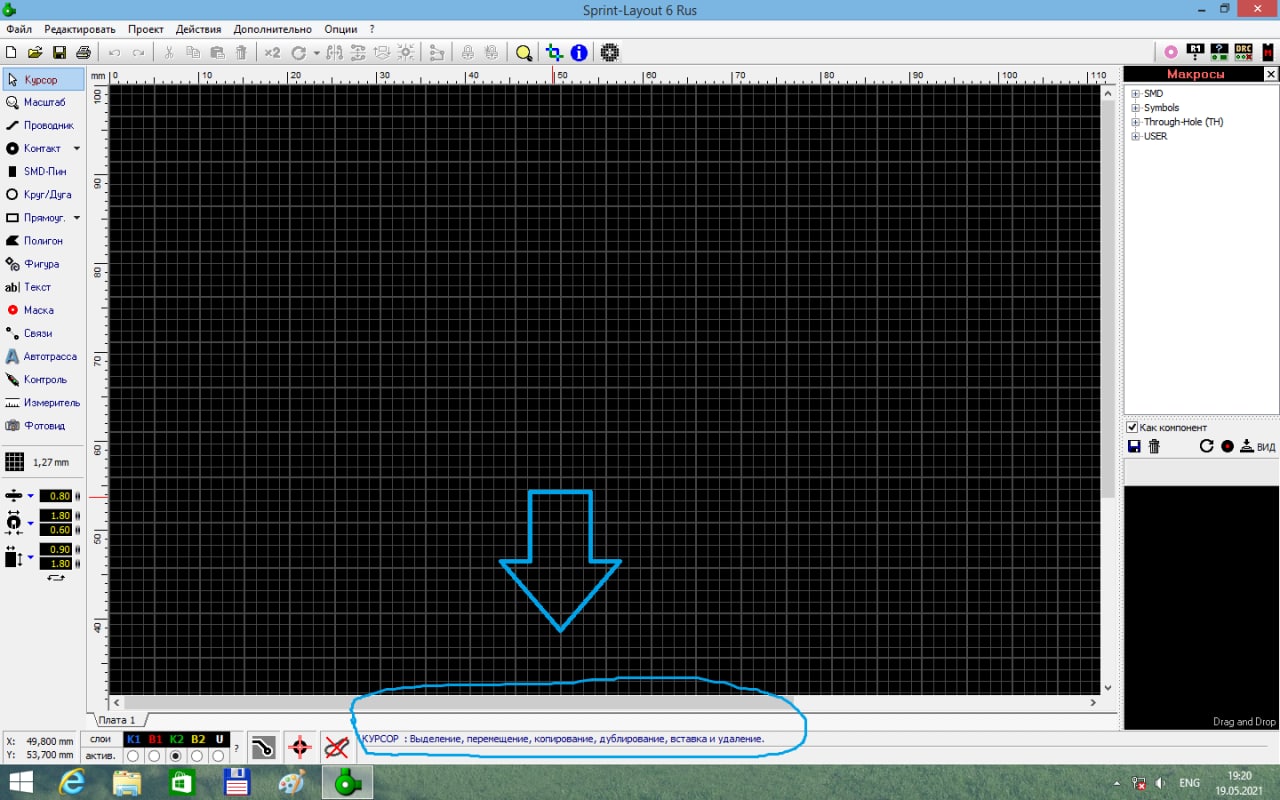Open the R1 components panel icon
The width and height of the screenshot is (1280, 800).
click(x=1195, y=52)
